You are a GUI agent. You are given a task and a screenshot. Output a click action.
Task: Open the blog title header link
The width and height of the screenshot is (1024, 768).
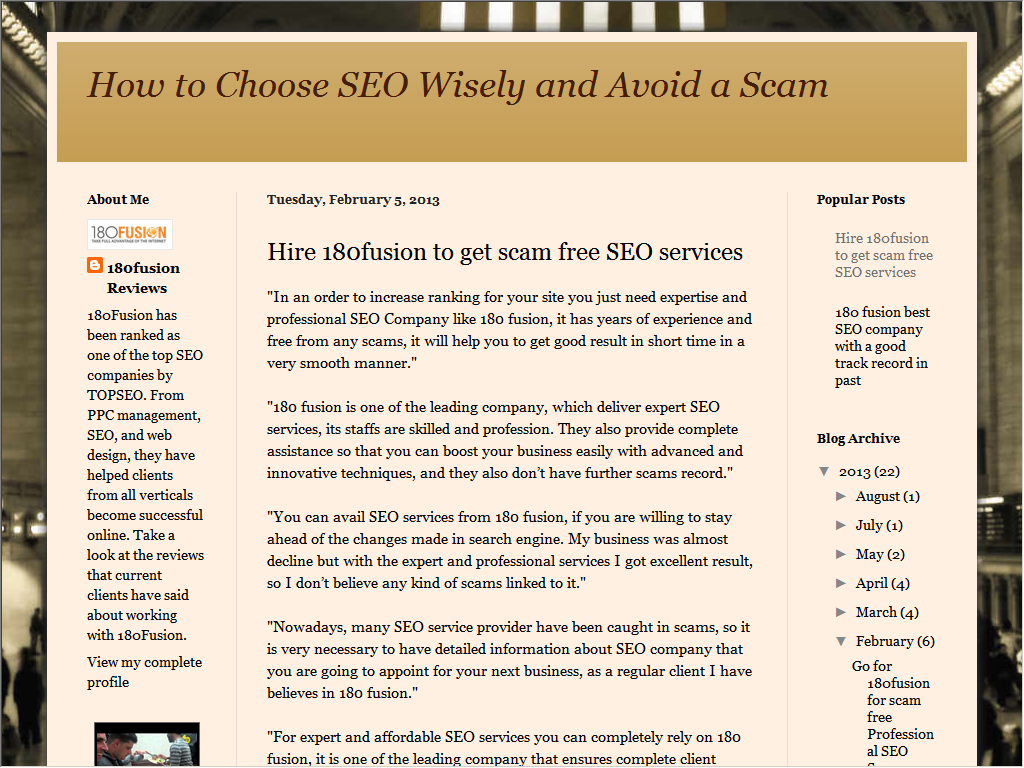pos(458,85)
